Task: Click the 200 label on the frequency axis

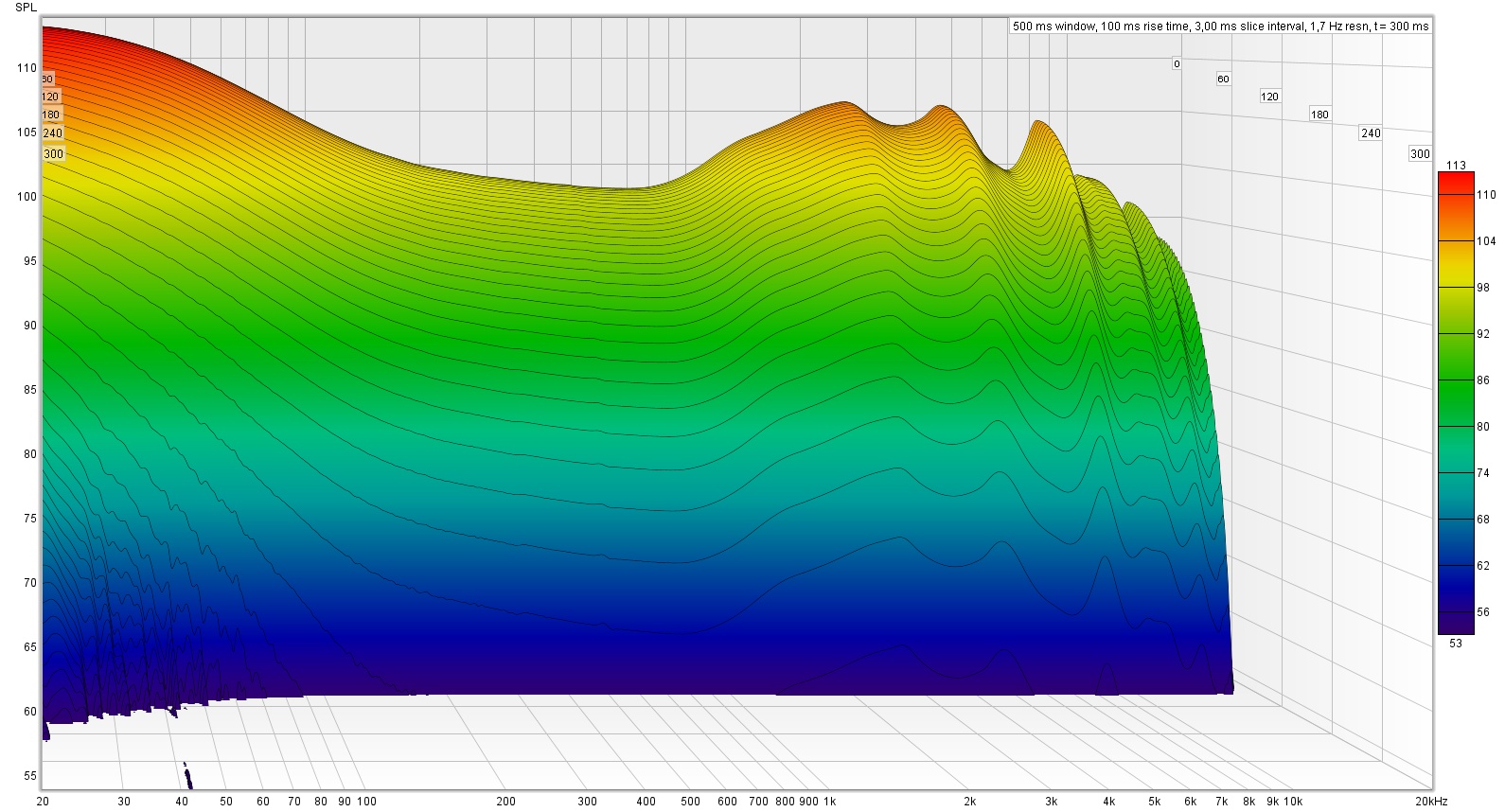Action: 505,802
